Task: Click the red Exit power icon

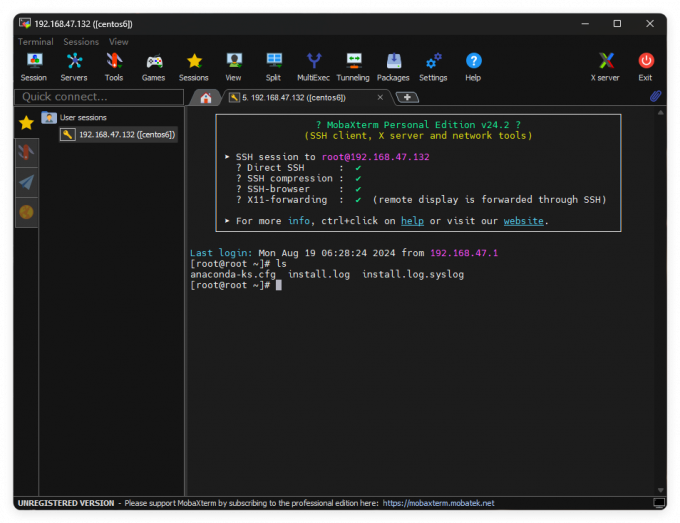Action: tap(646, 67)
